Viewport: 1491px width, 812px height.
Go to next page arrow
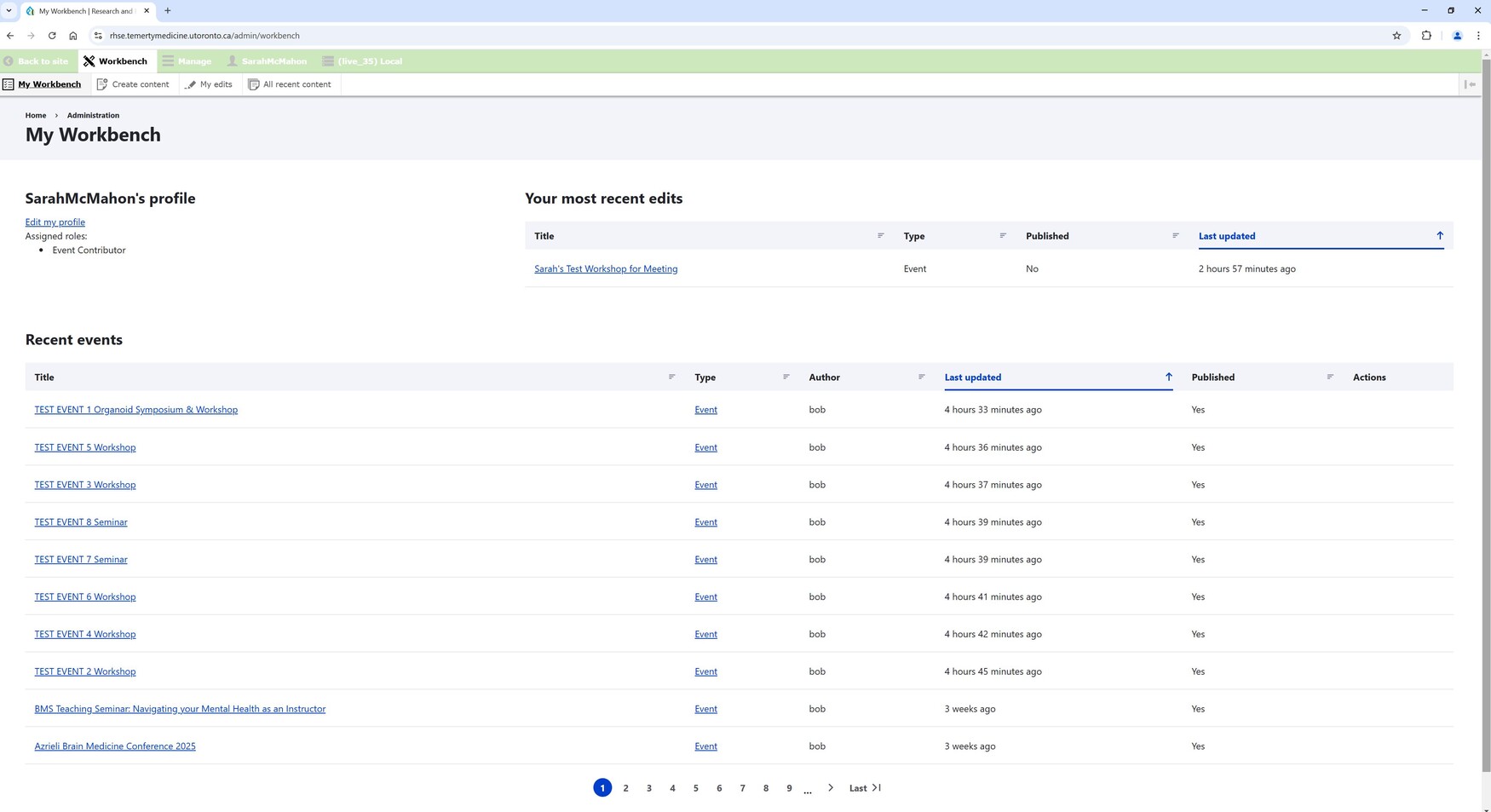[x=831, y=788]
